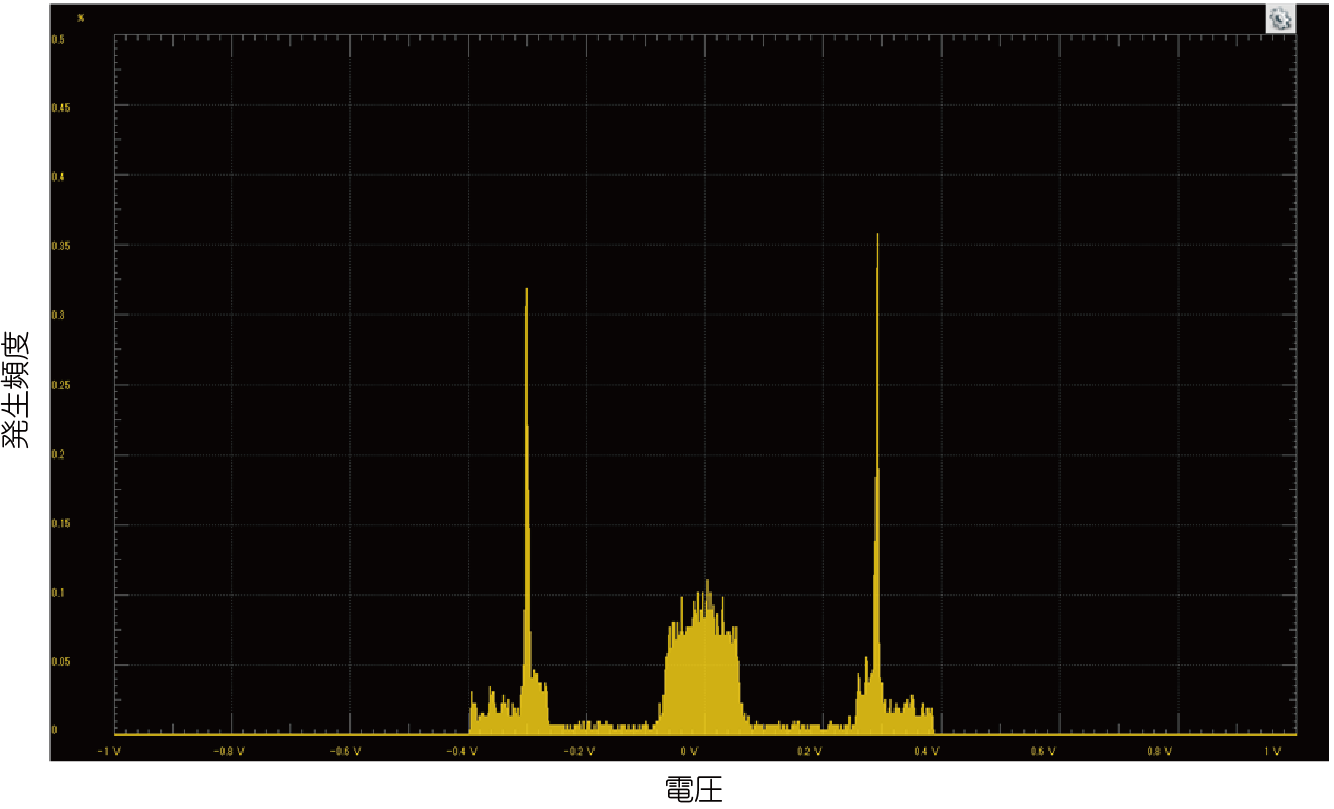Click the 0.5 y-axis tick label
This screenshot has width=1334, height=809.
58,40
